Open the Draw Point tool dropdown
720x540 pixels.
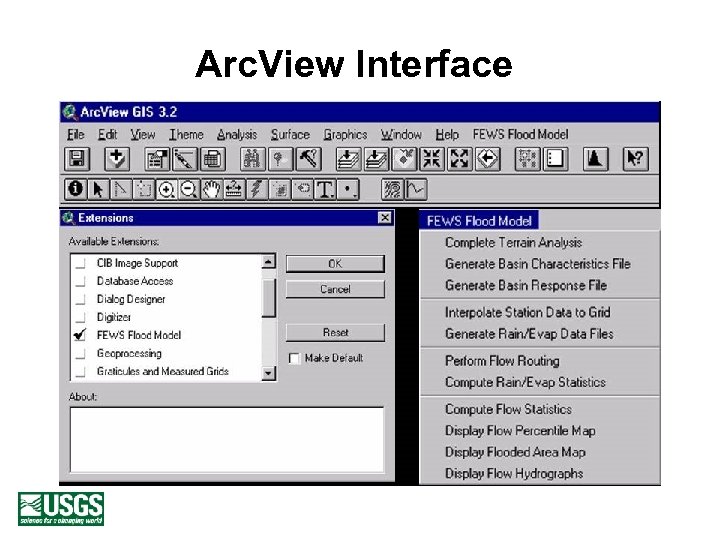click(x=348, y=189)
